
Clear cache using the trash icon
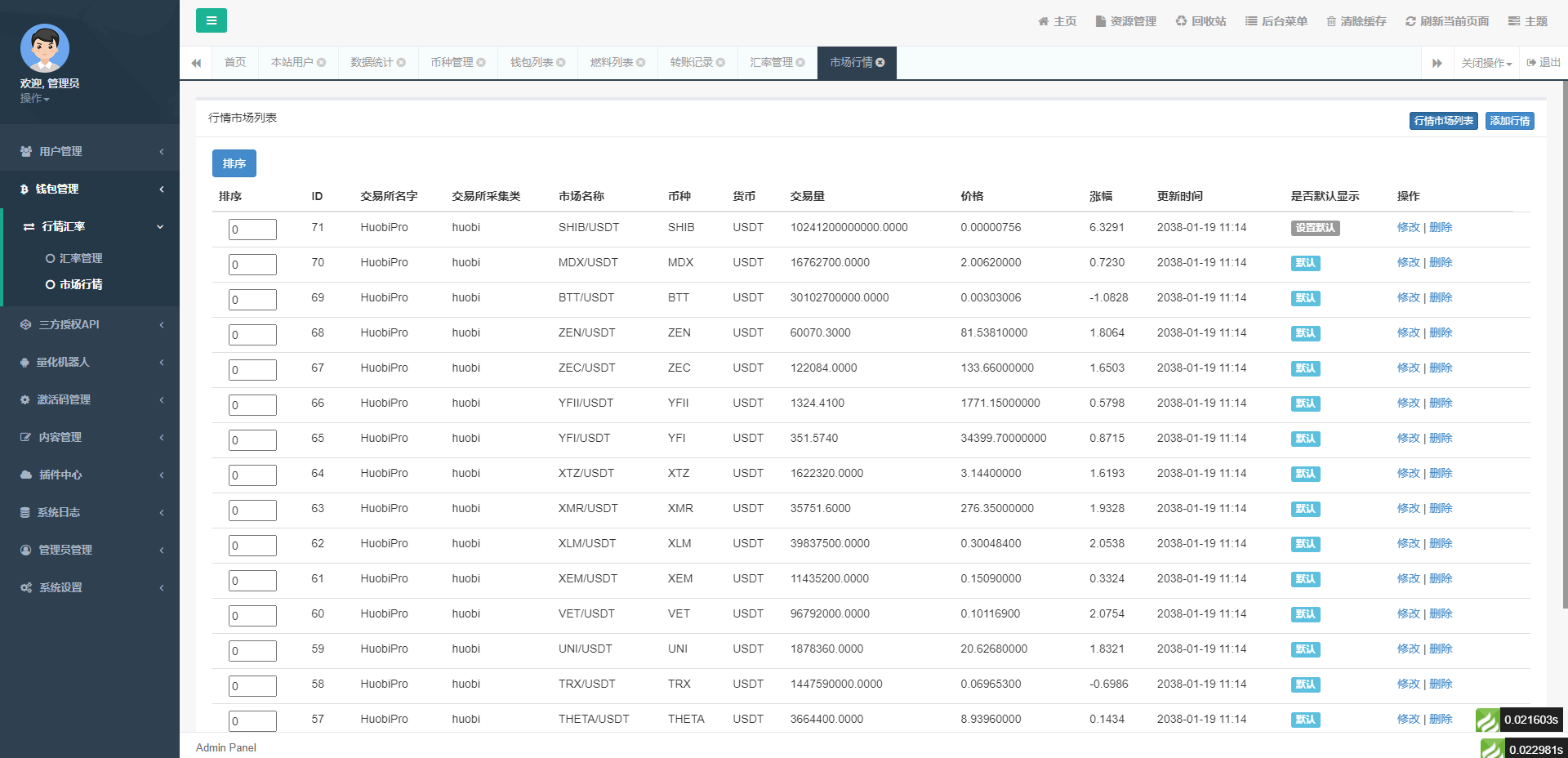click(1331, 21)
